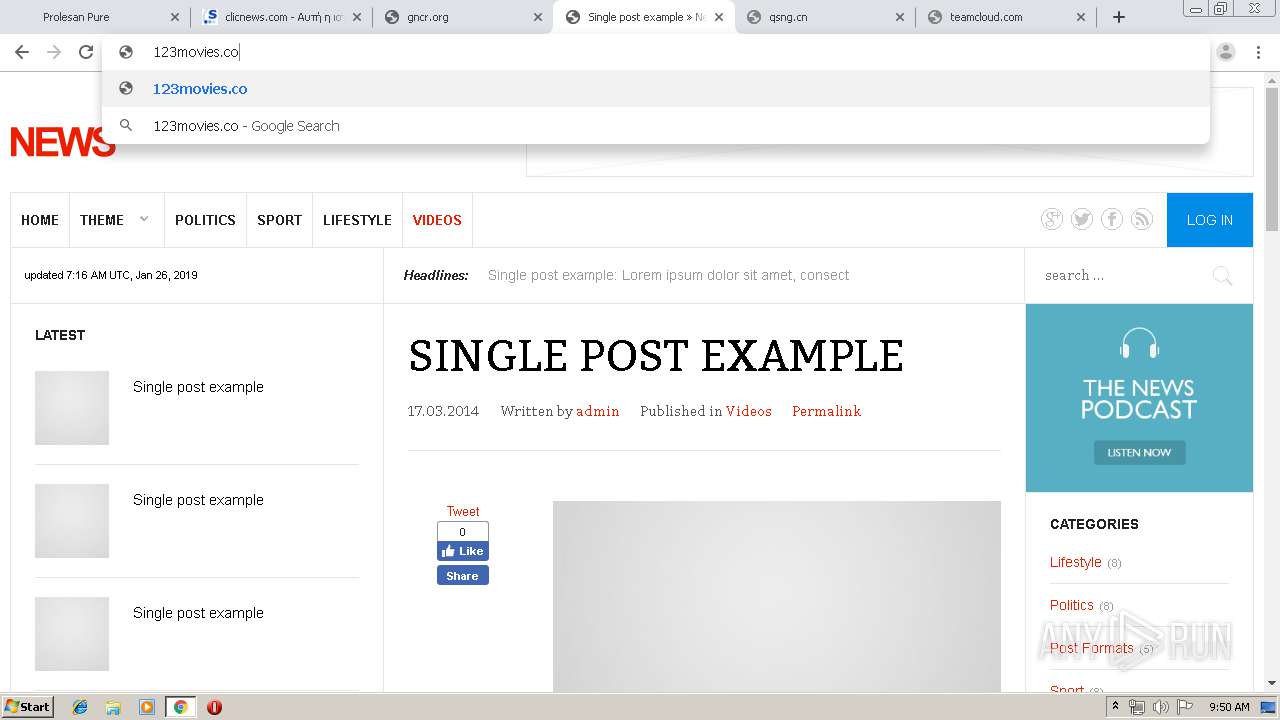Open a new tab with the plus button
Viewport: 1280px width, 720px height.
coord(1119,17)
